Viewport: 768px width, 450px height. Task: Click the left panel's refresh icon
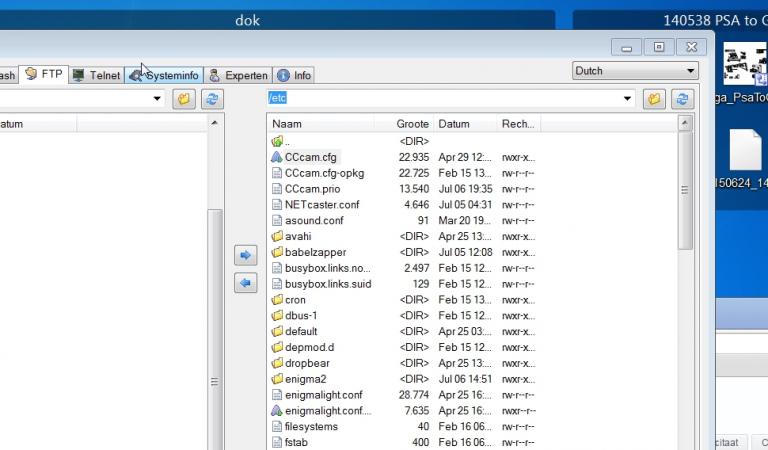pos(212,99)
